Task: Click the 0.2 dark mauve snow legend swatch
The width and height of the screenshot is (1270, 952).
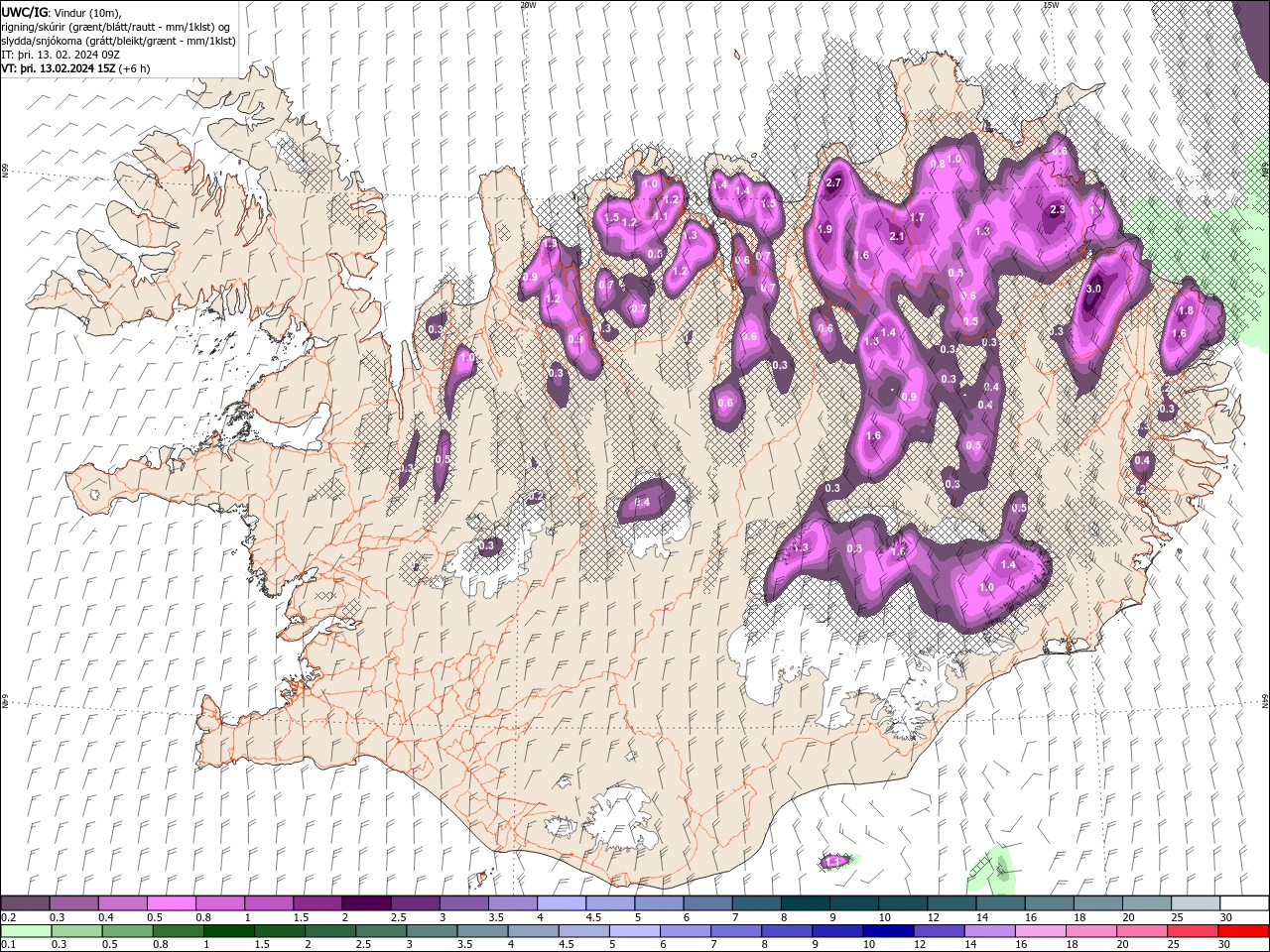Action: (26, 903)
